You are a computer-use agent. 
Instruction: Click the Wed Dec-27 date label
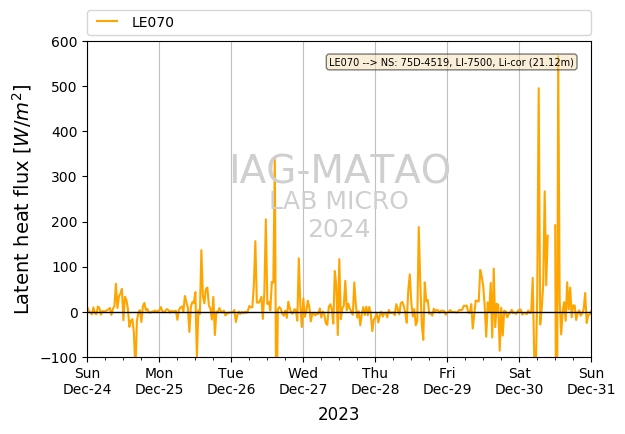tap(303, 381)
